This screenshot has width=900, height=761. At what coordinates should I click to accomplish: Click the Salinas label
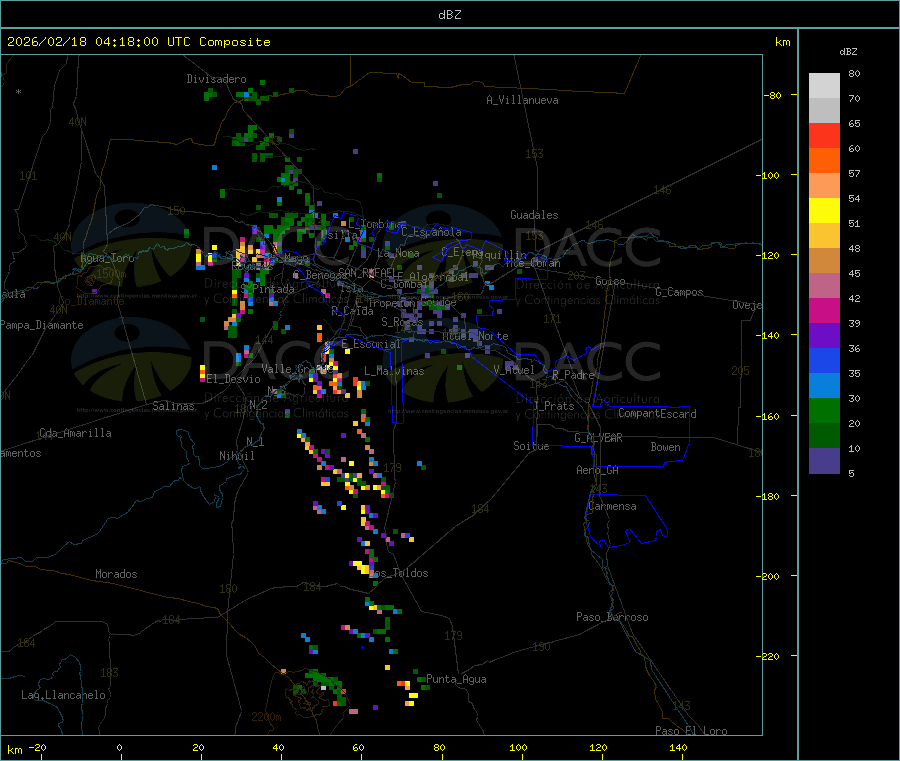pyautogui.click(x=173, y=406)
